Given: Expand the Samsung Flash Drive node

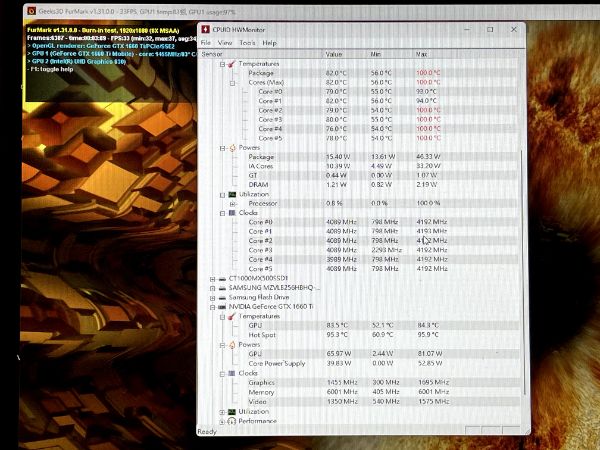Looking at the screenshot, I should click(212, 298).
